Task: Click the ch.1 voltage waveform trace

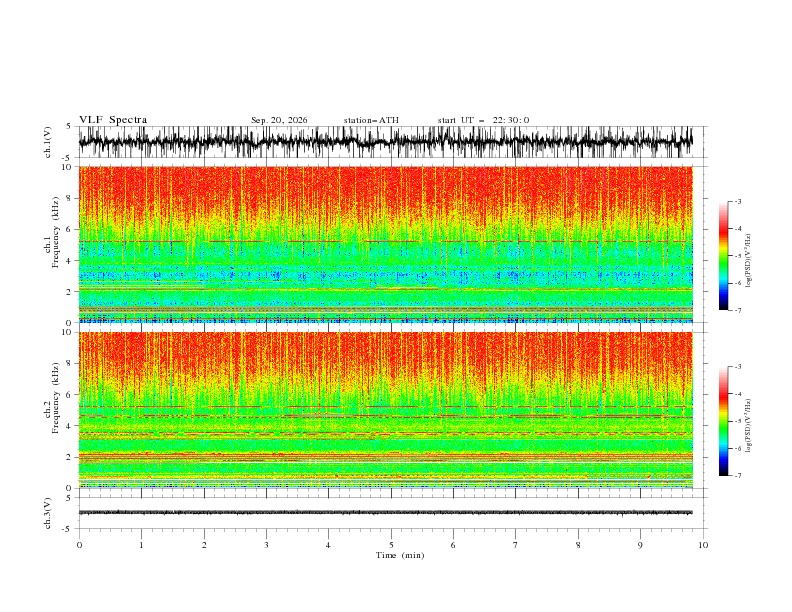Action: [x=385, y=142]
